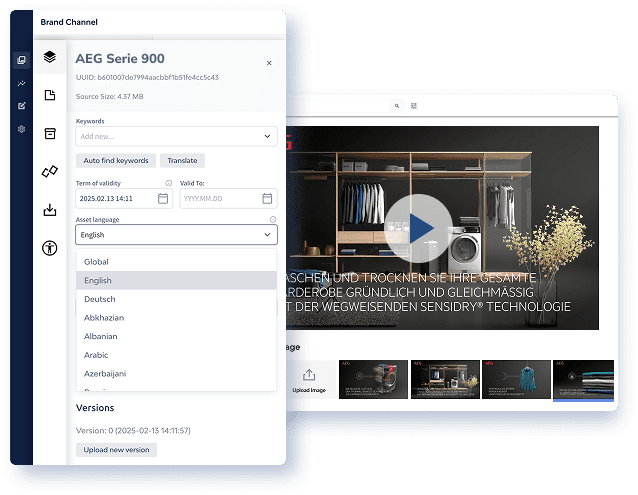Click Upload new version button
The width and height of the screenshot is (638, 495).
pyautogui.click(x=116, y=449)
